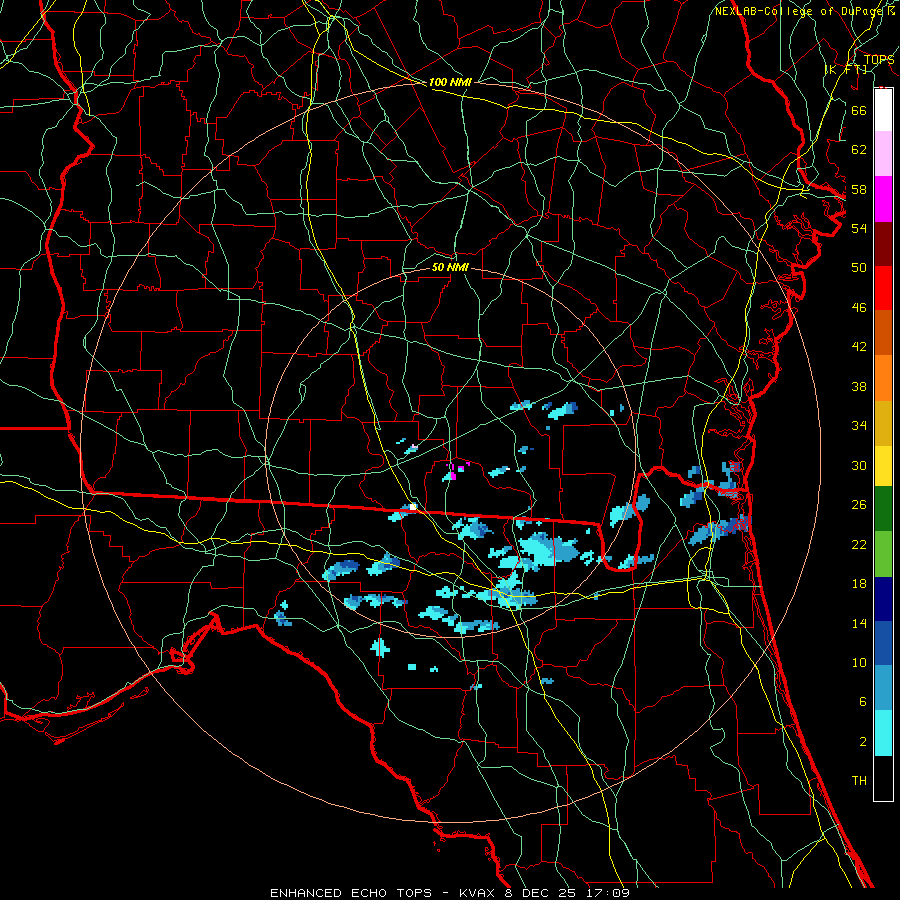Screen dimensions: 900x900
Task: Select the bright red legend swatch
Action: tap(883, 288)
